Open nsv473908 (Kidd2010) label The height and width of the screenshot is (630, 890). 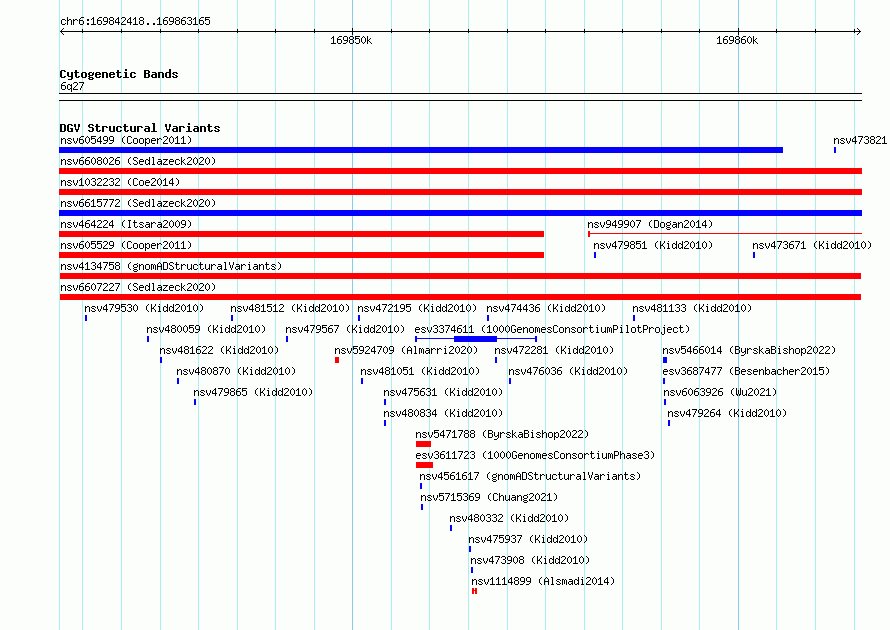[530, 560]
